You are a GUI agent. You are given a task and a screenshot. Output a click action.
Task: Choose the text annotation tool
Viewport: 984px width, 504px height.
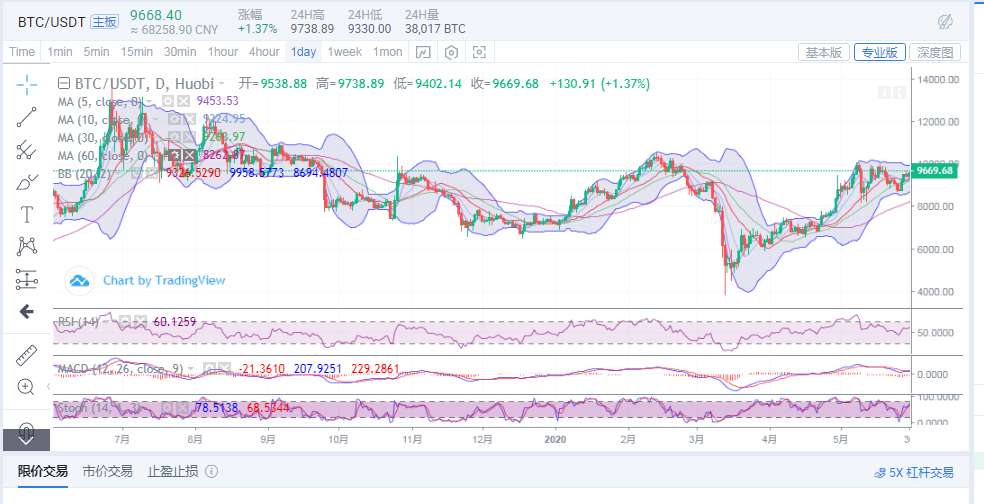pyautogui.click(x=26, y=215)
